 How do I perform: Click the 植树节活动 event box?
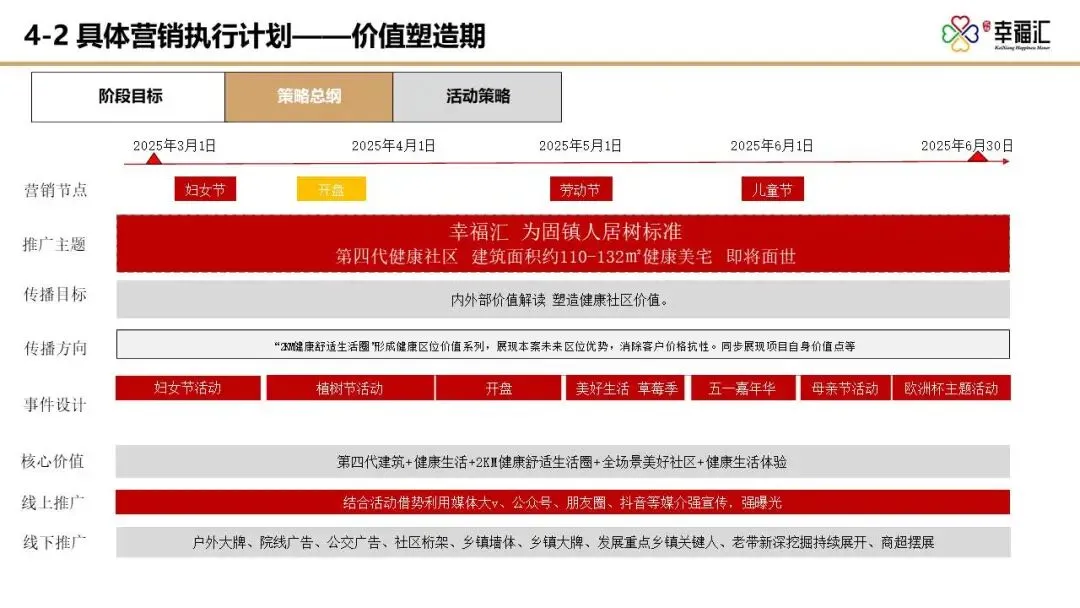pos(349,388)
